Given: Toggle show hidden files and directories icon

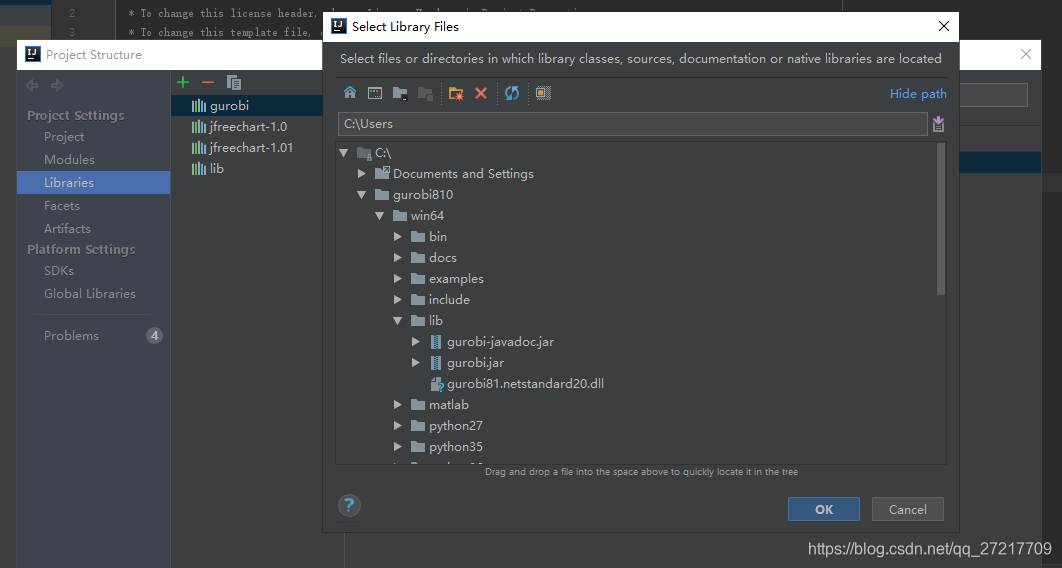Looking at the screenshot, I should click(x=543, y=93).
